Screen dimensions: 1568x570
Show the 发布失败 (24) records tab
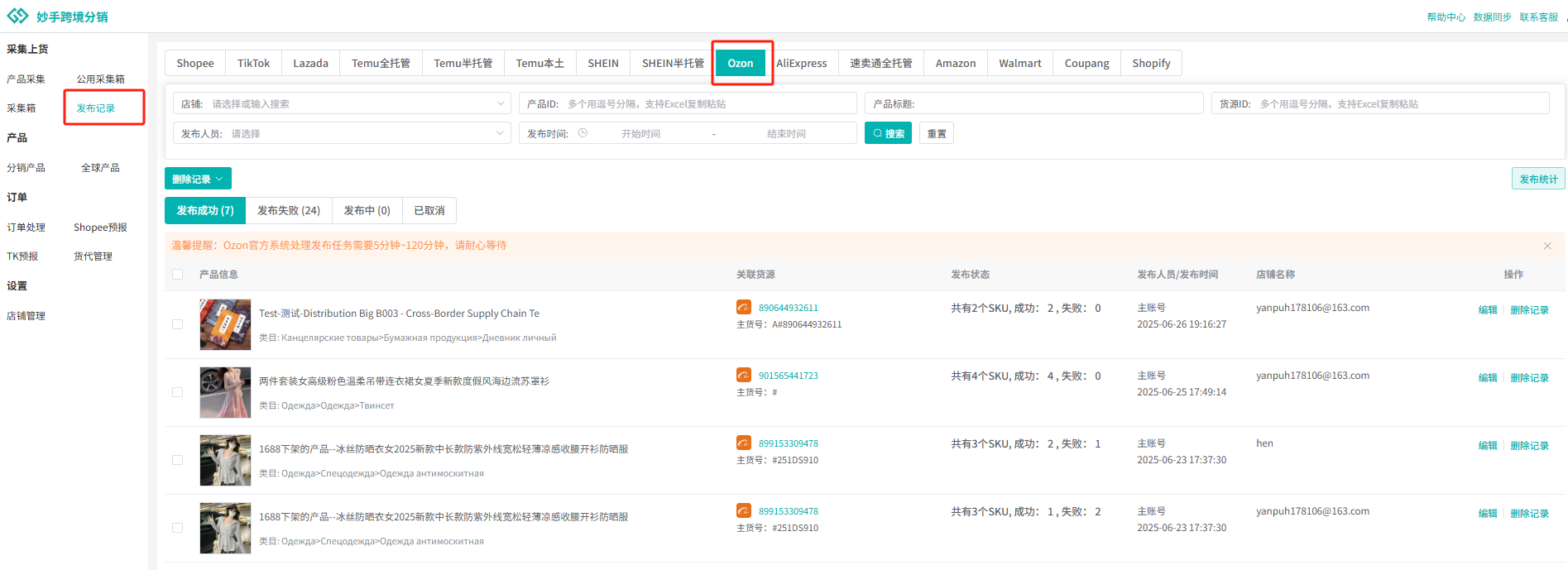click(x=289, y=210)
